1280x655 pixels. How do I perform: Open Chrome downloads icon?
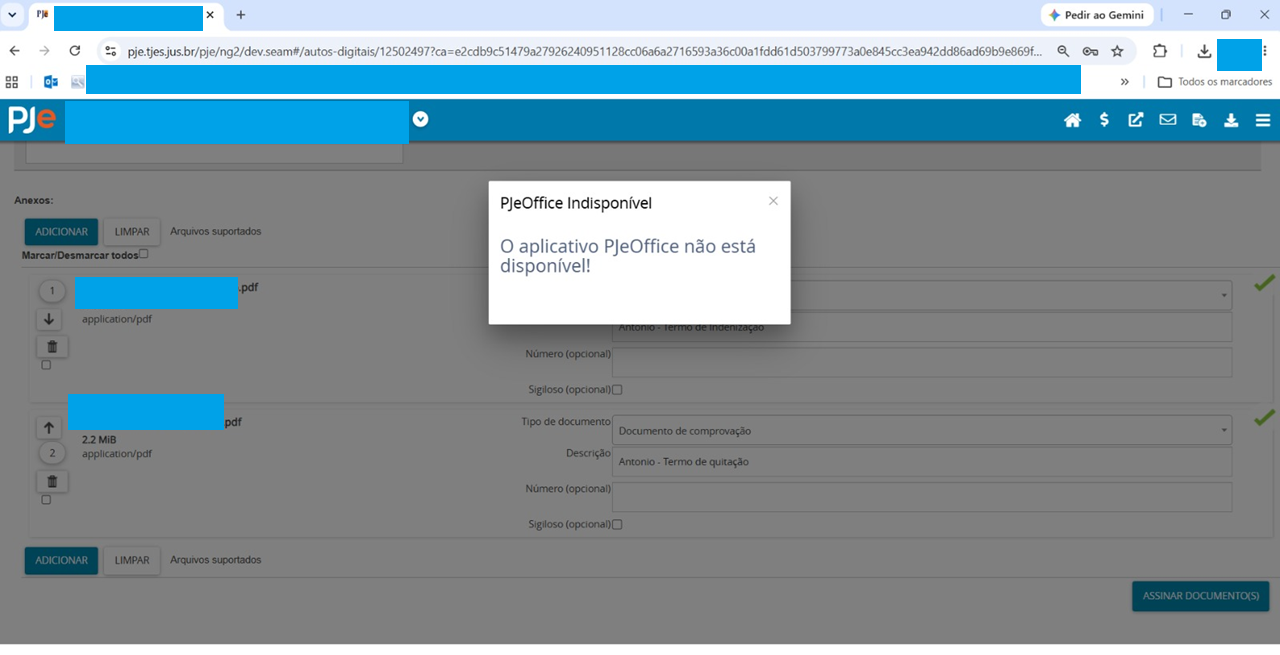pos(1204,51)
